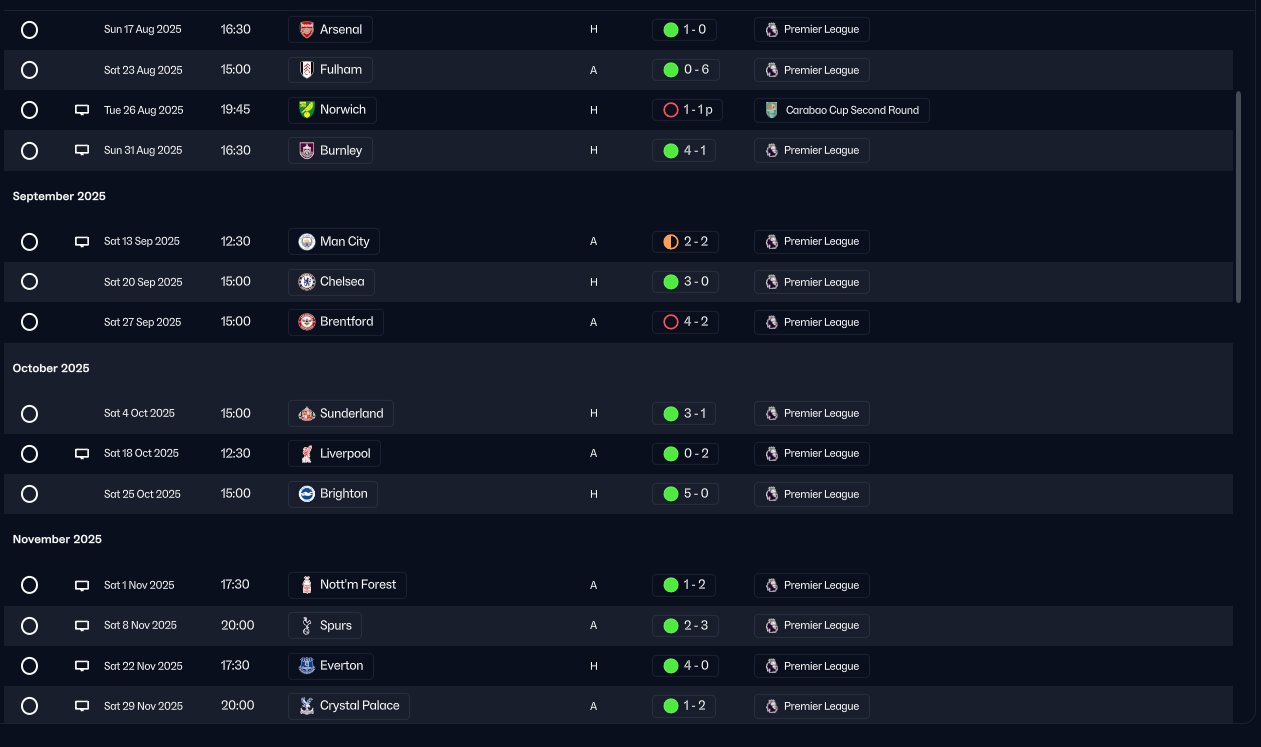Click the TV icon beside Sat 13 Sep 2025
1261x747 pixels.
point(82,241)
